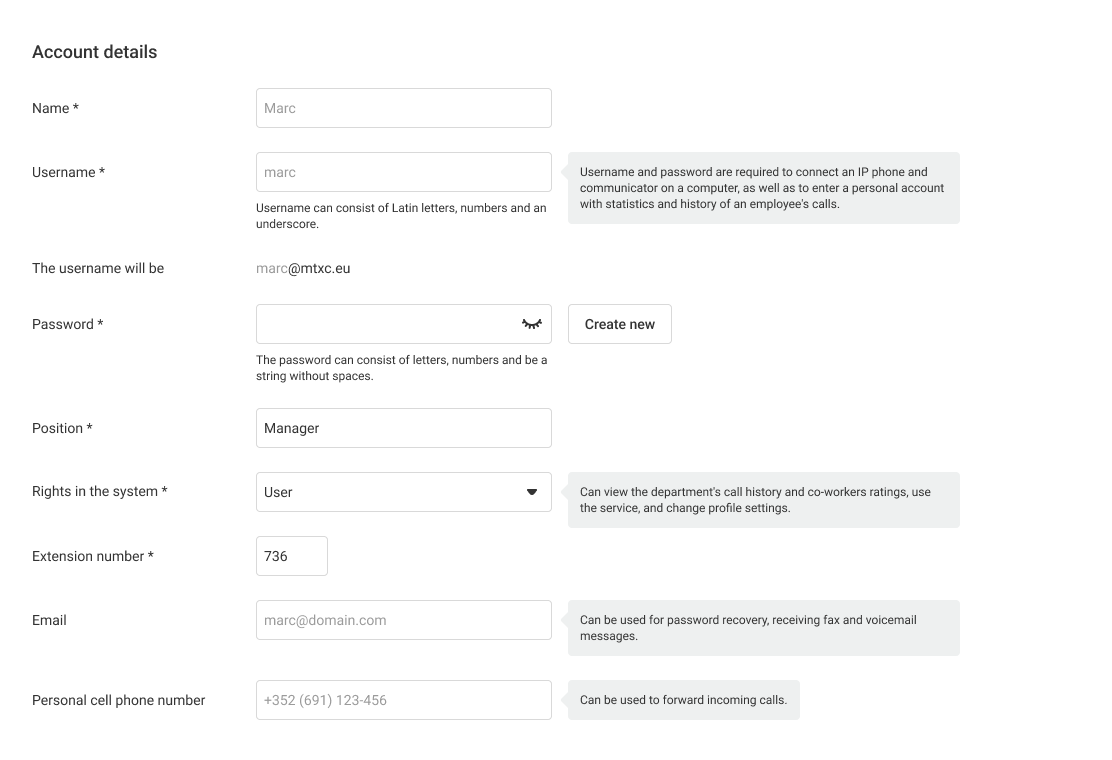Click the Extension number field showing 736
Viewport: 1112px width, 760px height.
pyautogui.click(x=291, y=556)
